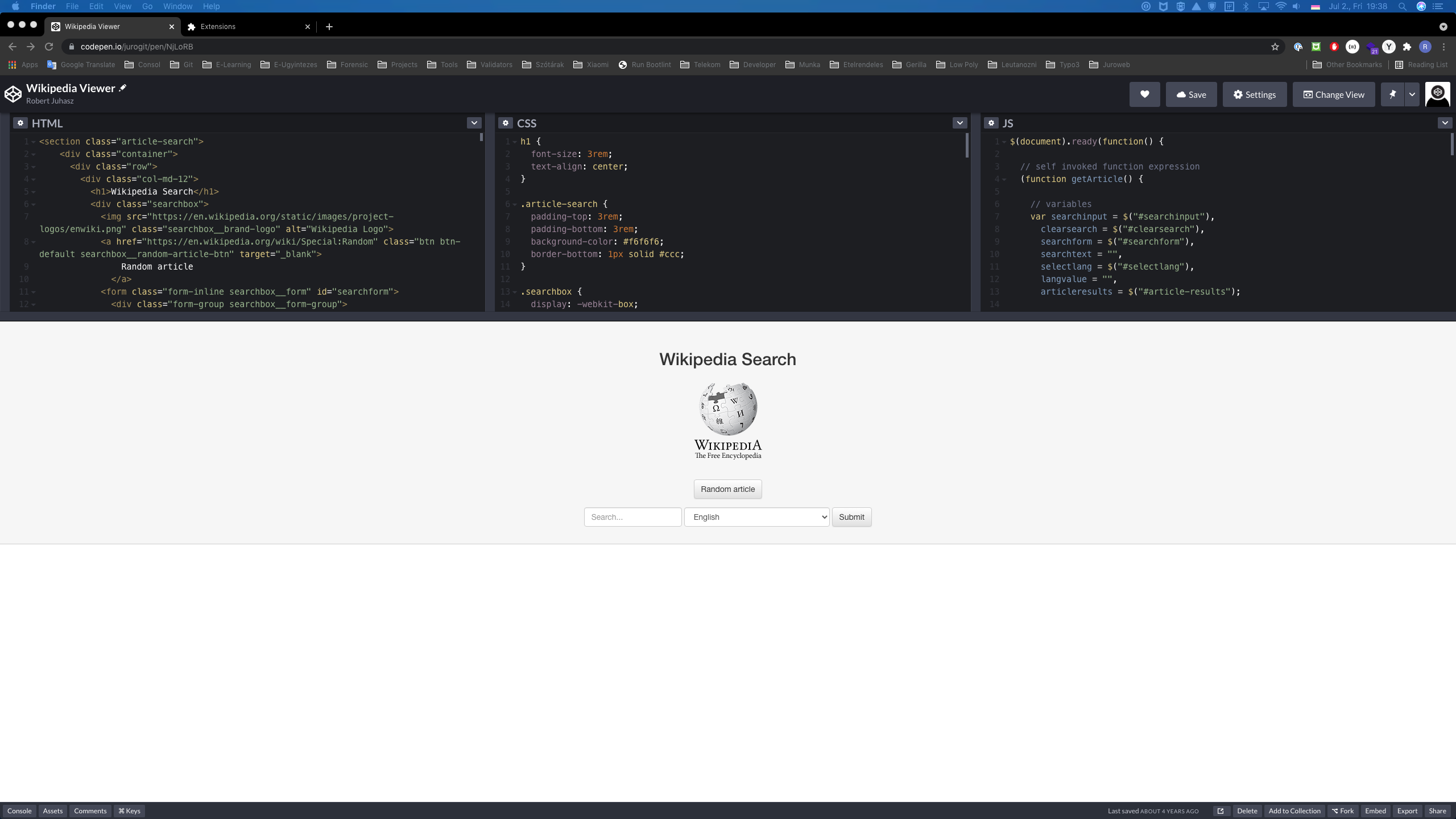Click the CSS editor vertical scrollbar
The width and height of the screenshot is (1456, 819).
(x=967, y=146)
